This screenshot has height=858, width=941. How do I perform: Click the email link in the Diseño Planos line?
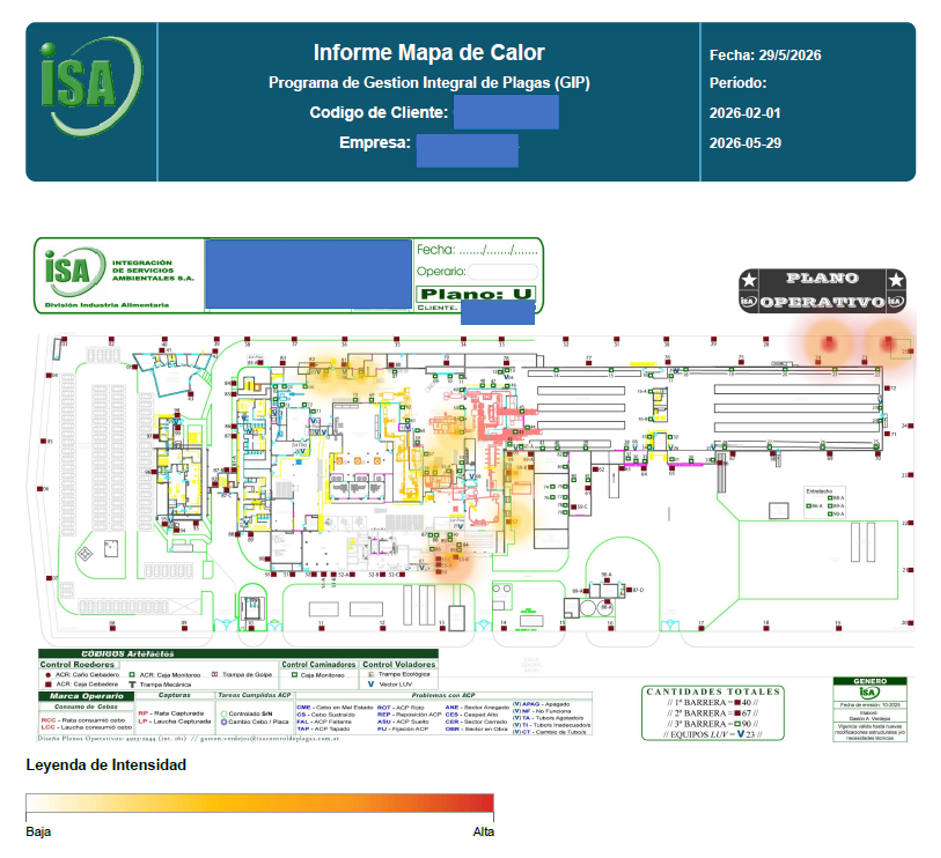[269, 739]
